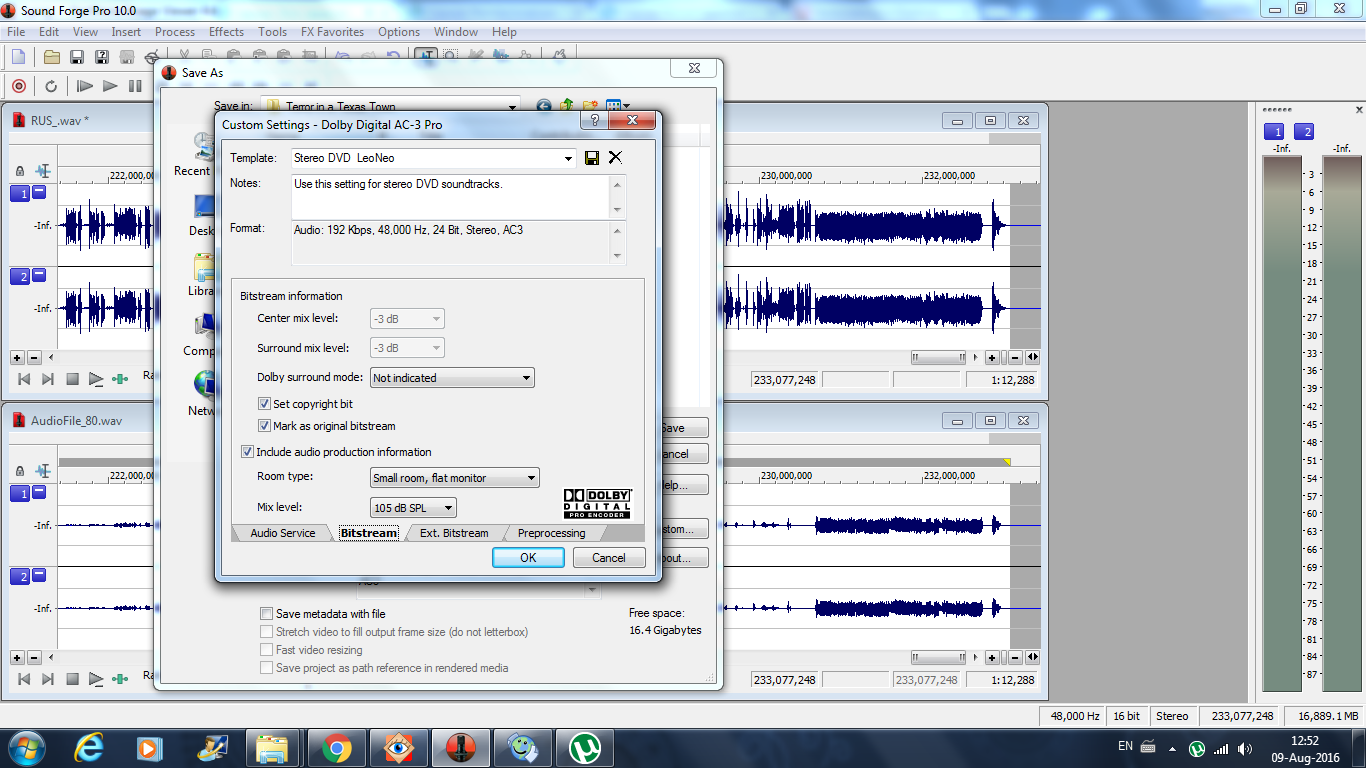Click Cancel in Custom Settings dialog

[x=609, y=558]
